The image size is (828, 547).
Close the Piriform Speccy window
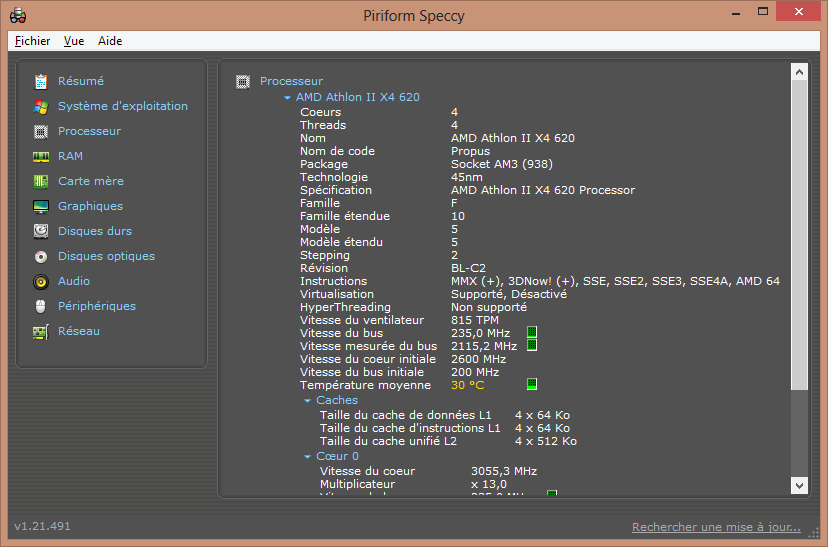pyautogui.click(x=798, y=12)
